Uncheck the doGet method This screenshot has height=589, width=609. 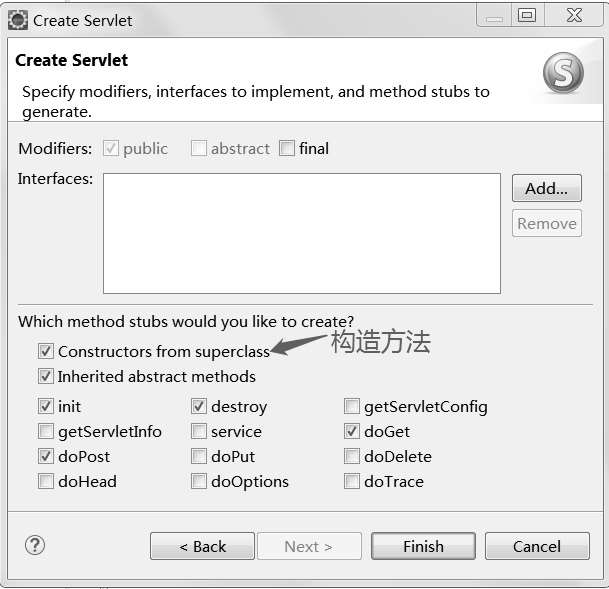coord(352,432)
